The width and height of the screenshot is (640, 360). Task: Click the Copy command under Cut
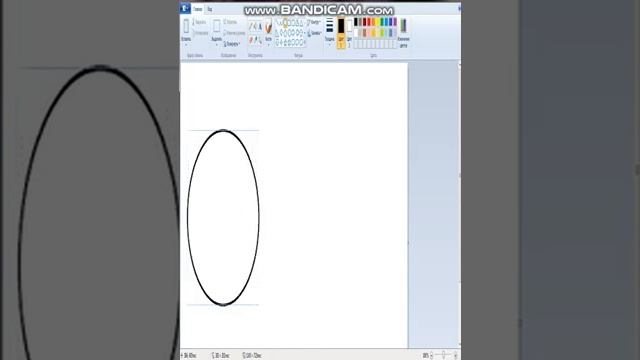tap(200, 33)
